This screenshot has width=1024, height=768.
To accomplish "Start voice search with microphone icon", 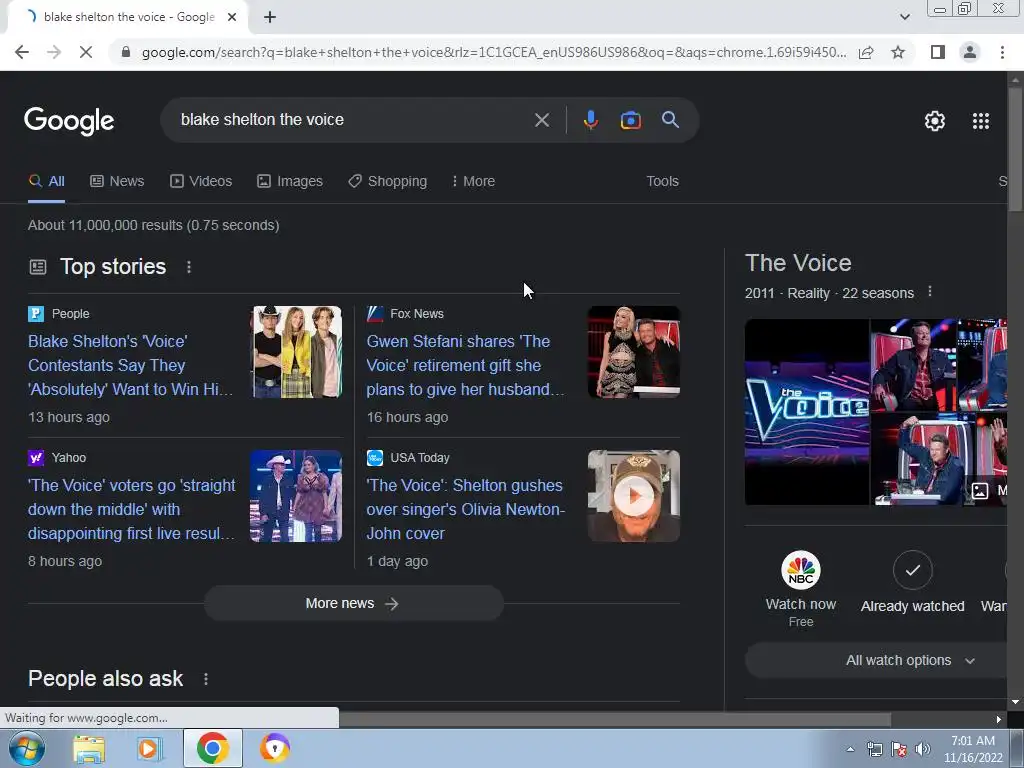I will point(590,120).
